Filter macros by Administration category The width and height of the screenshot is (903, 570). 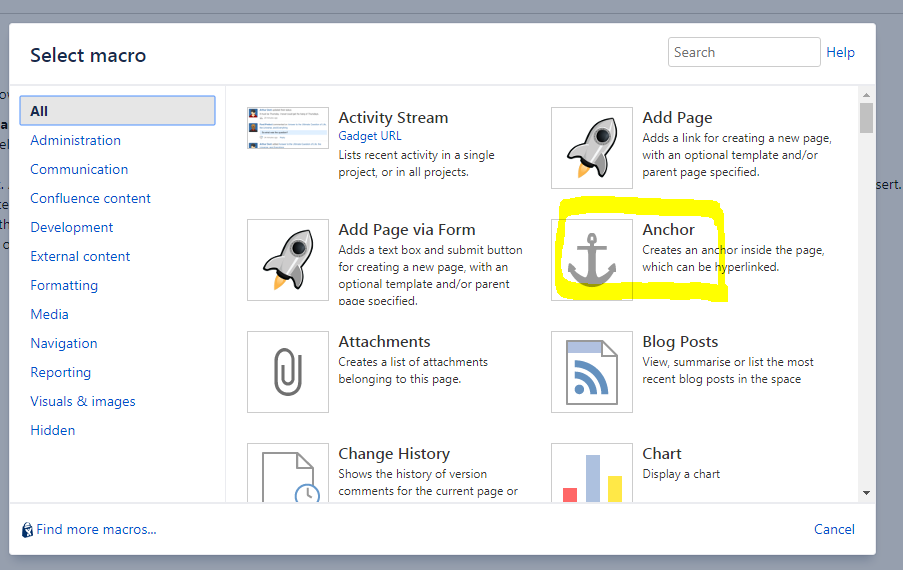click(75, 140)
